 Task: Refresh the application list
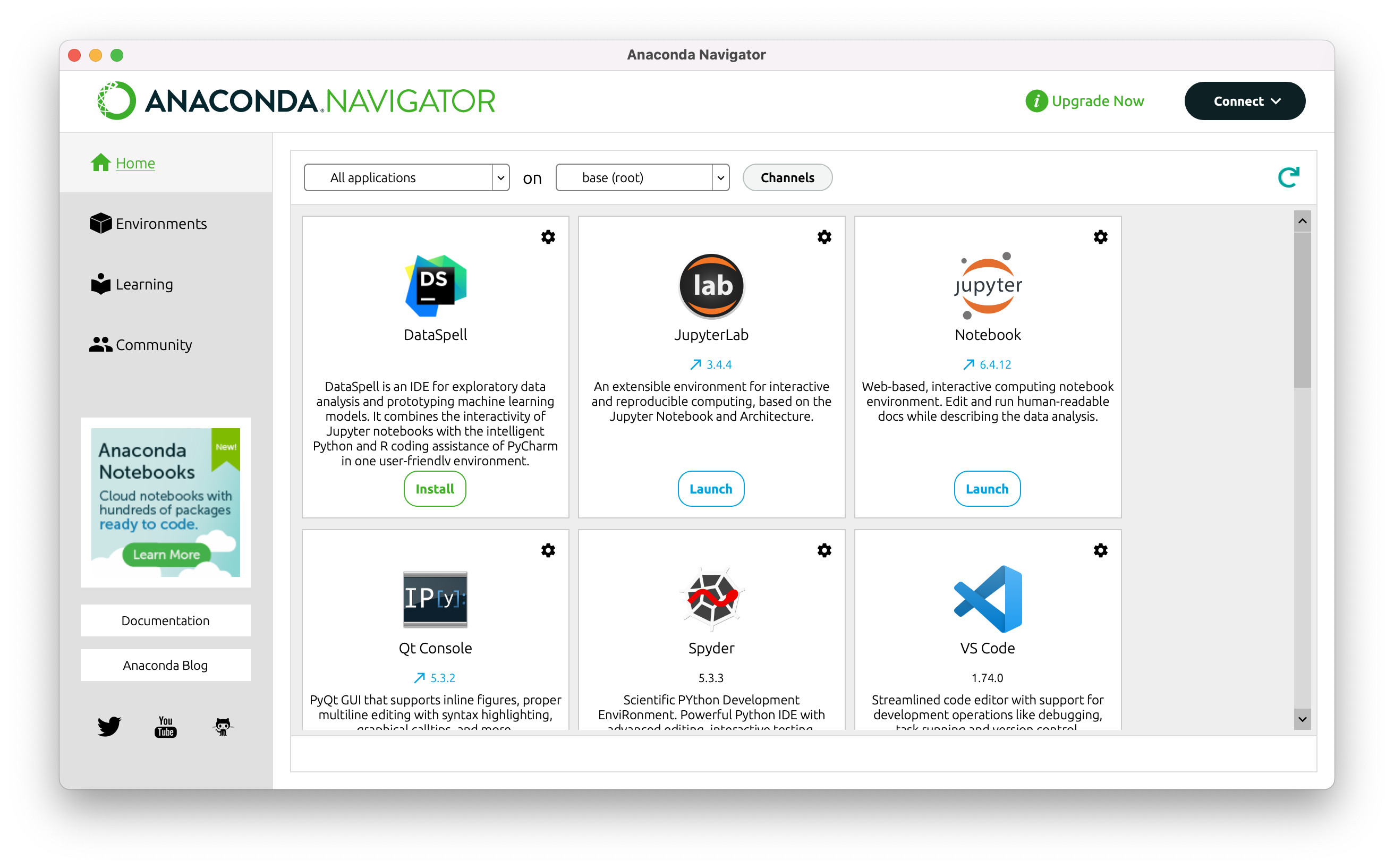pyautogui.click(x=1288, y=177)
